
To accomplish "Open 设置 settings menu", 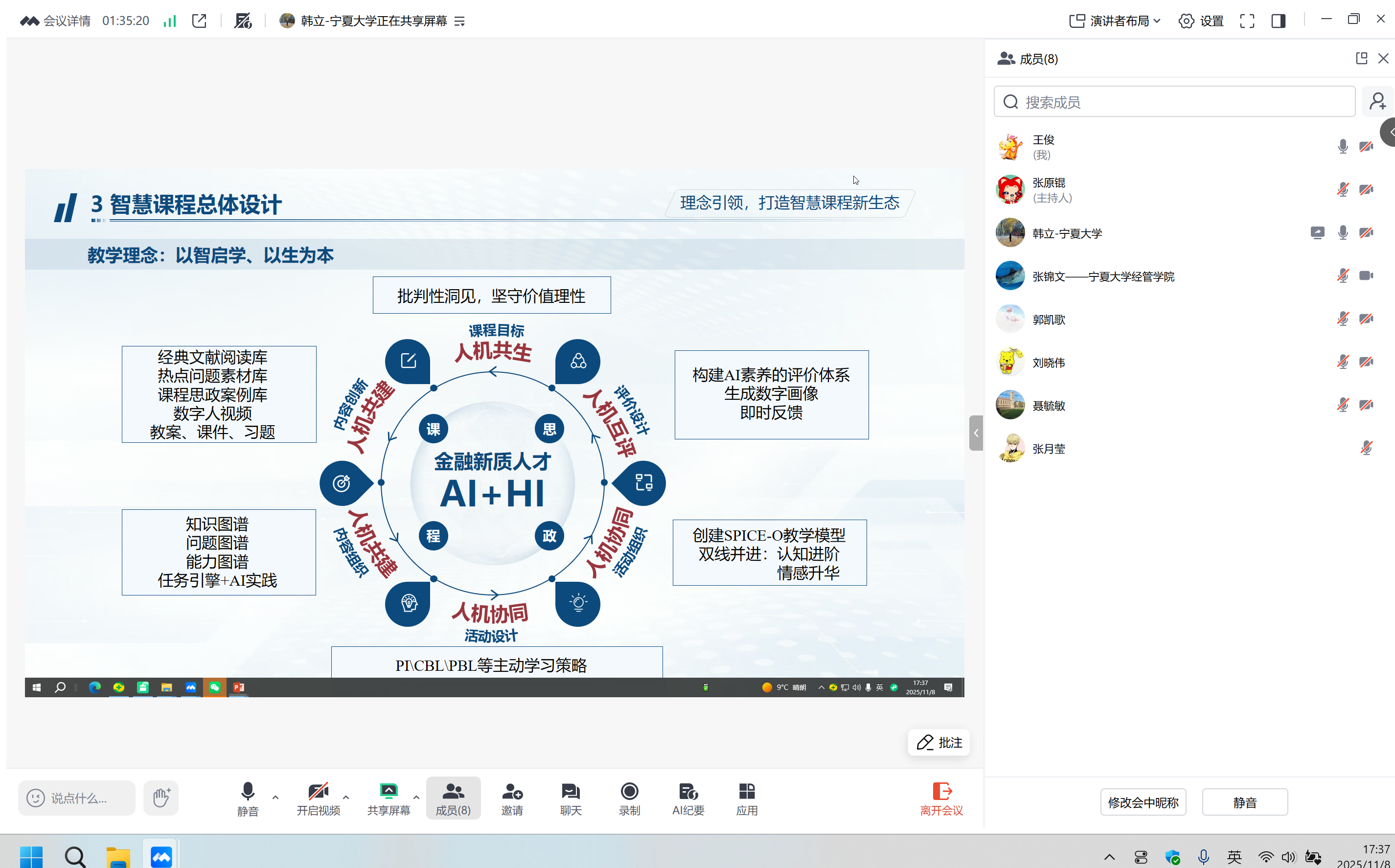I will [x=1201, y=21].
